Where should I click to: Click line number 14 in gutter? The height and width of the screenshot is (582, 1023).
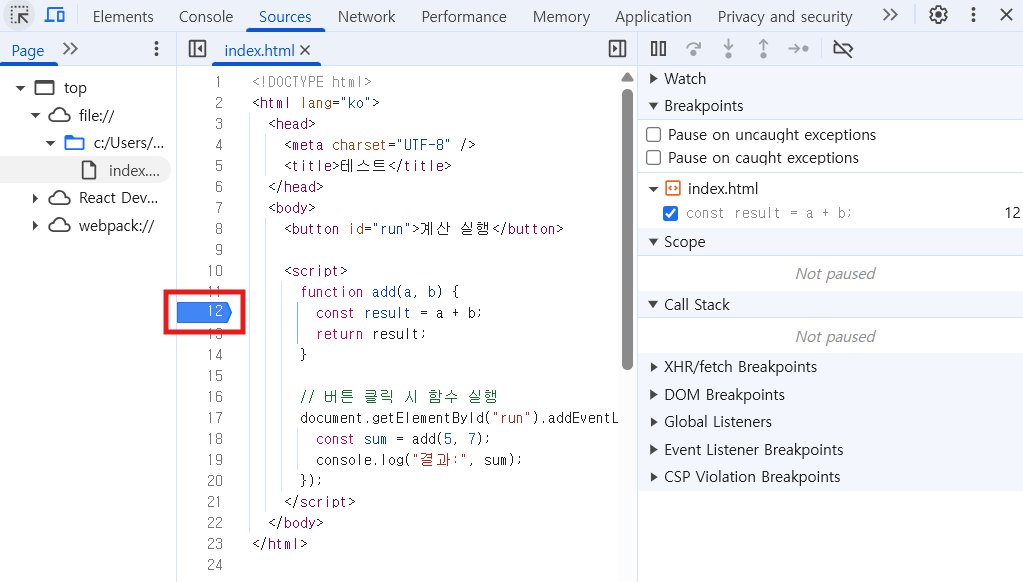215,354
